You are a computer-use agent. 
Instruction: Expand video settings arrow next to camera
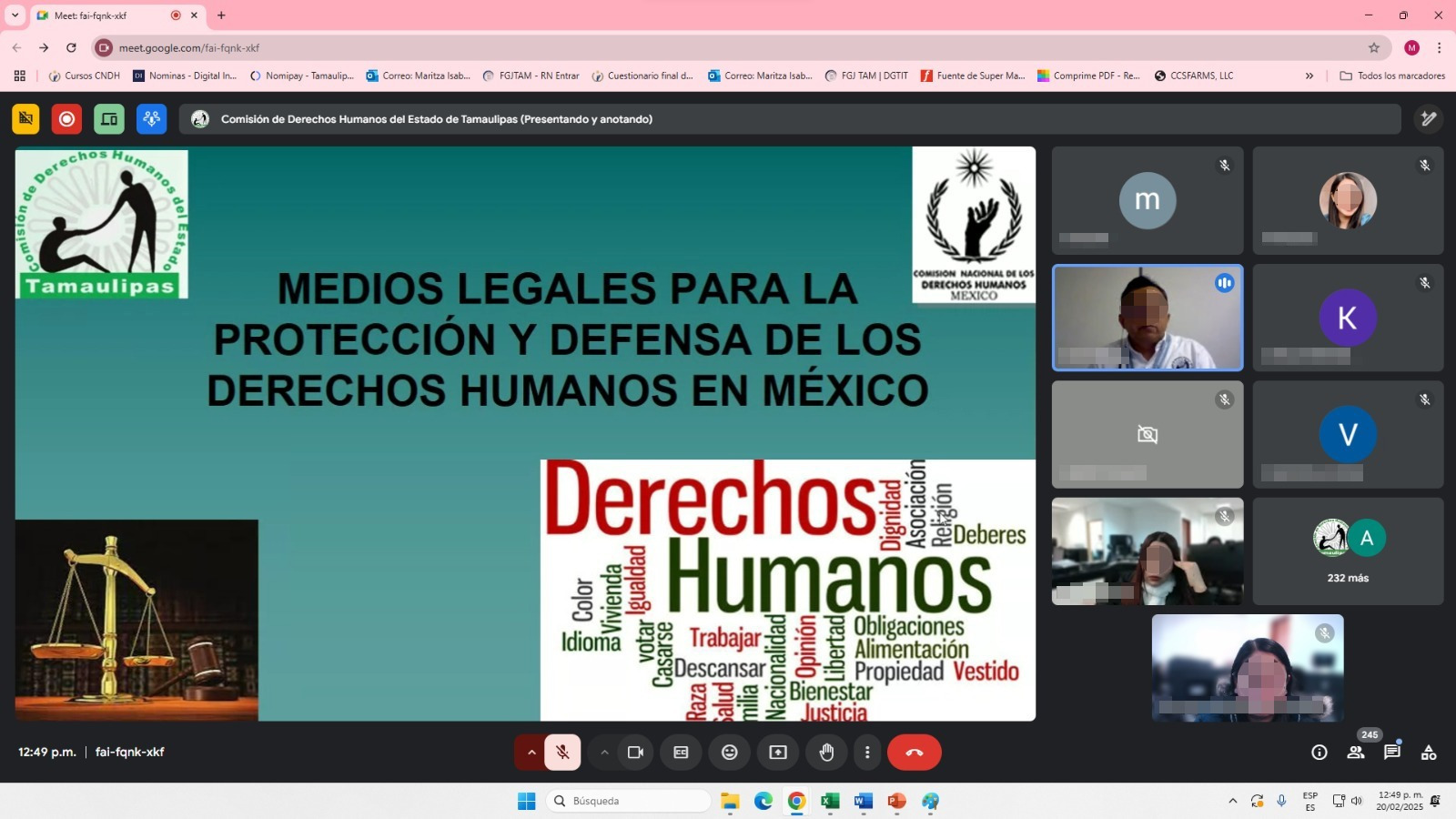coord(604,753)
